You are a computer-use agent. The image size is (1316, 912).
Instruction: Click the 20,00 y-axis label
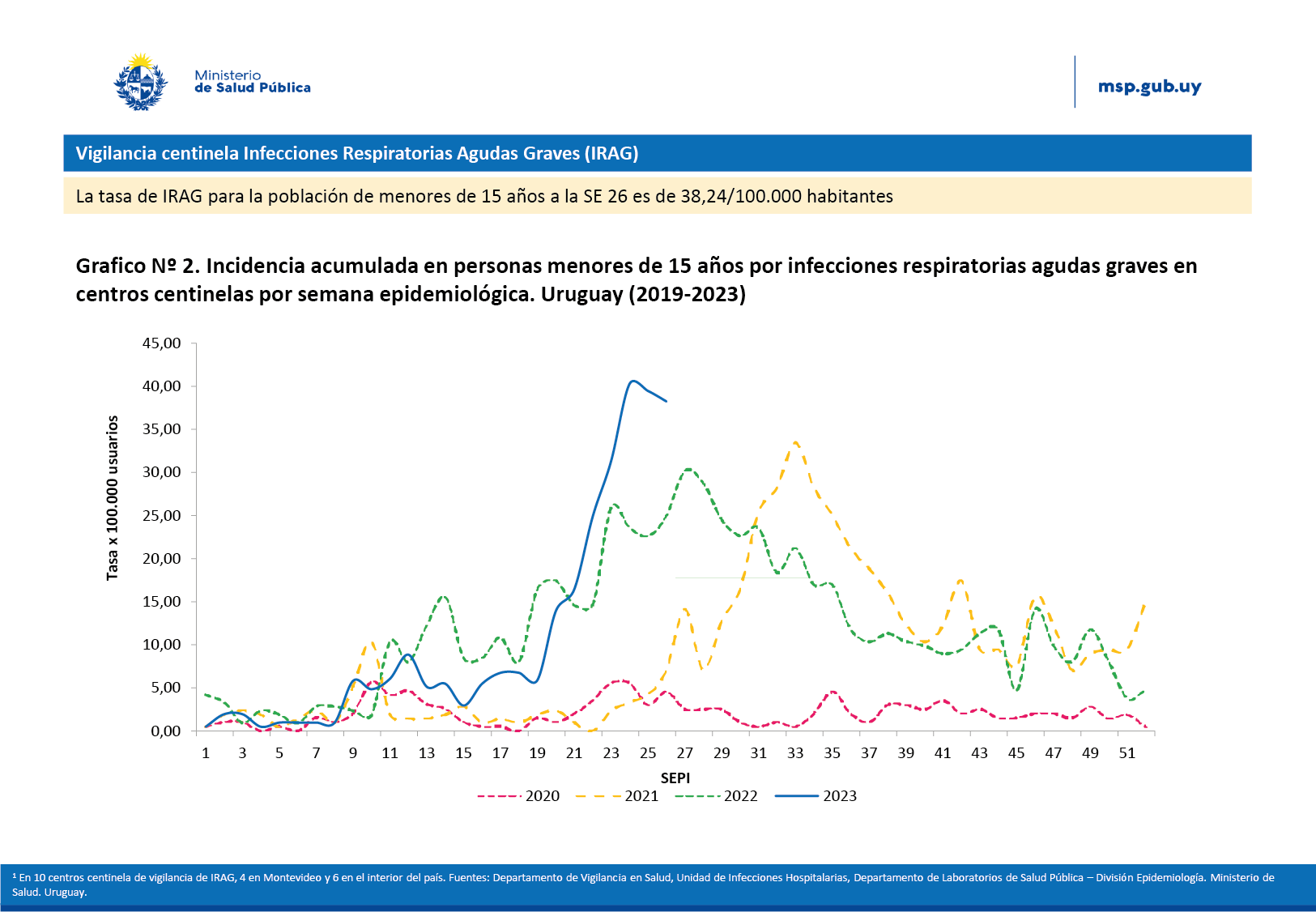[x=162, y=558]
